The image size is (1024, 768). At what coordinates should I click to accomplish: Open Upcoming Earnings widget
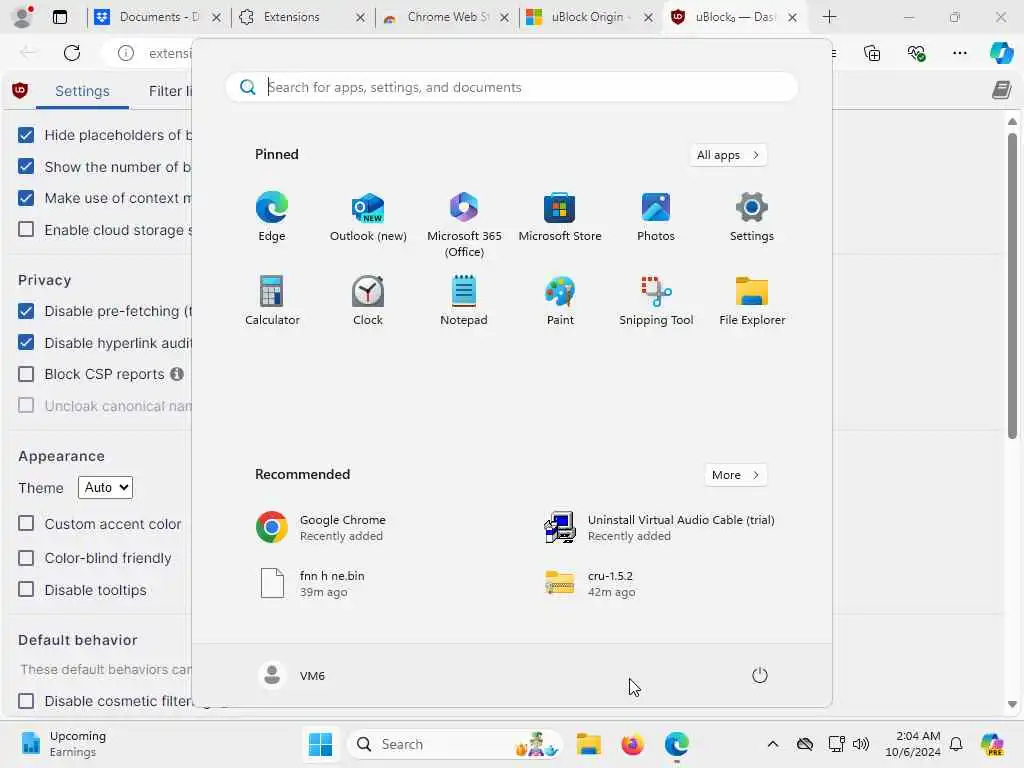(x=63, y=744)
